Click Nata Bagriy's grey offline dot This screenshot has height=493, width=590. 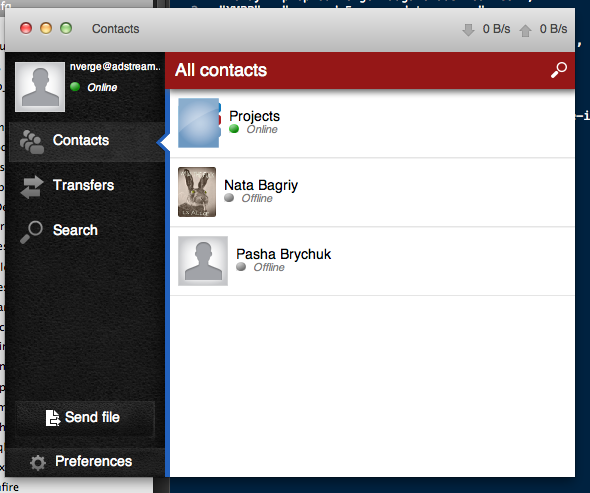coord(229,198)
